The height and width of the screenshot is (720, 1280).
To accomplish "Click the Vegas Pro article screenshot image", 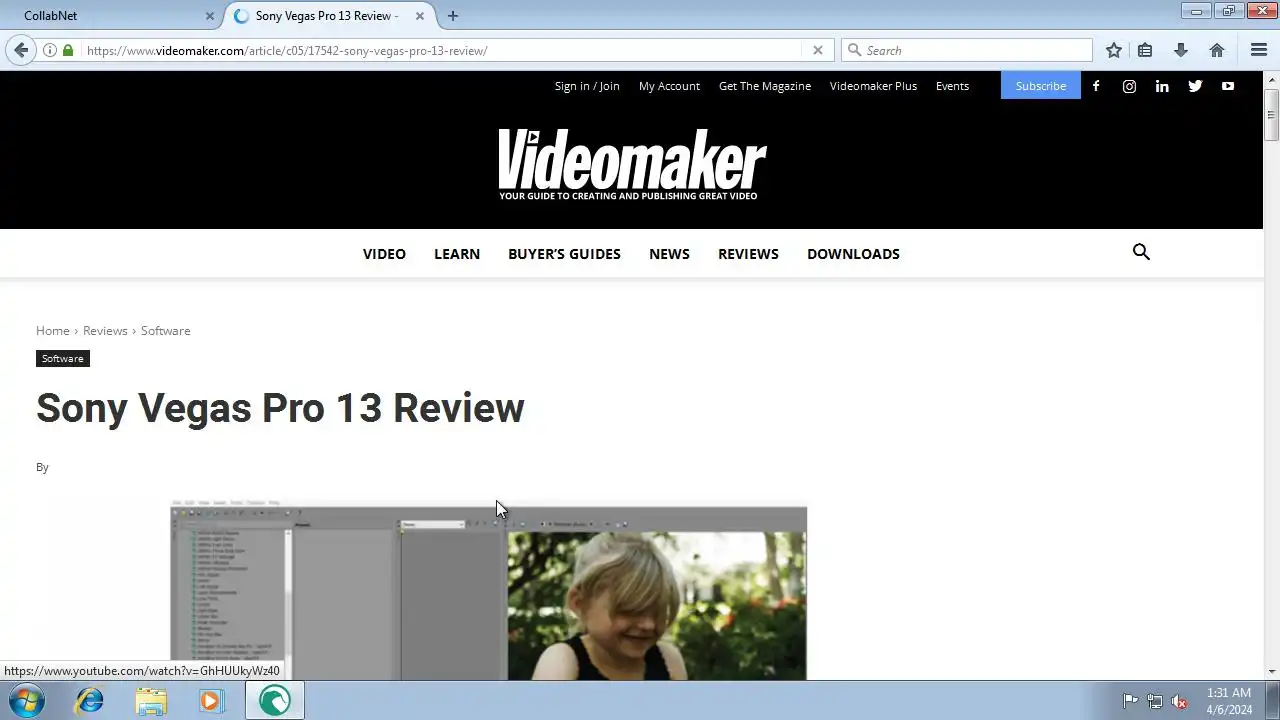I will pos(488,590).
